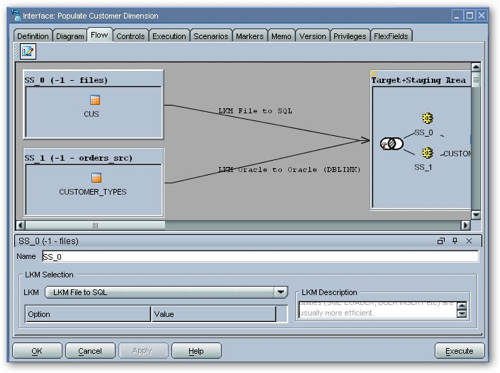
Task: Select the Target+Staging Area box title
Action: (x=419, y=80)
